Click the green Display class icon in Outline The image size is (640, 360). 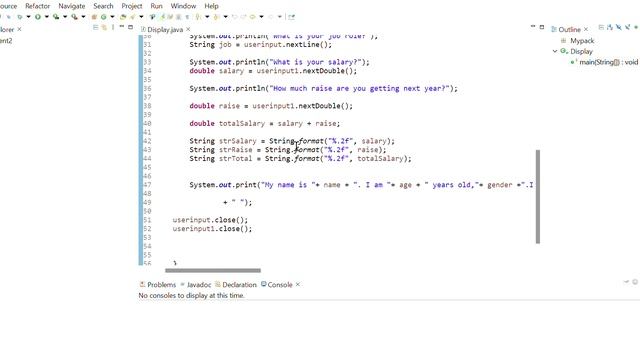point(564,51)
